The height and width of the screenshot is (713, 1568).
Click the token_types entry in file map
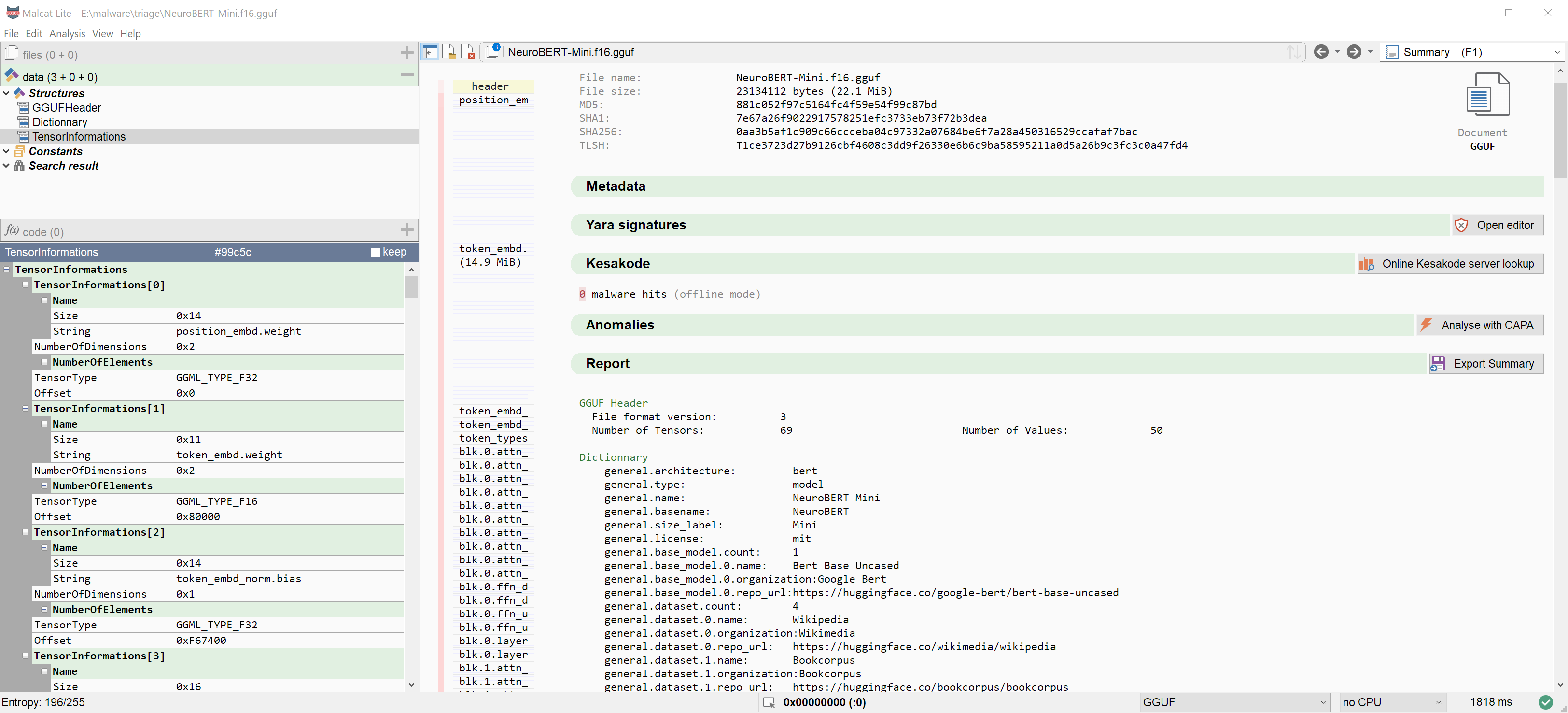[x=493, y=439]
